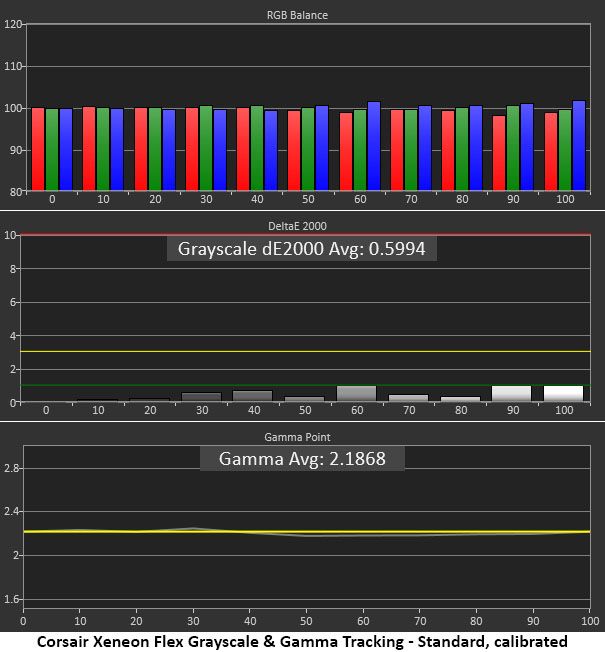Screen dimensions: 605x652
Task: Click the 30 x-axis label in Gamma chart
Action: pos(193,621)
